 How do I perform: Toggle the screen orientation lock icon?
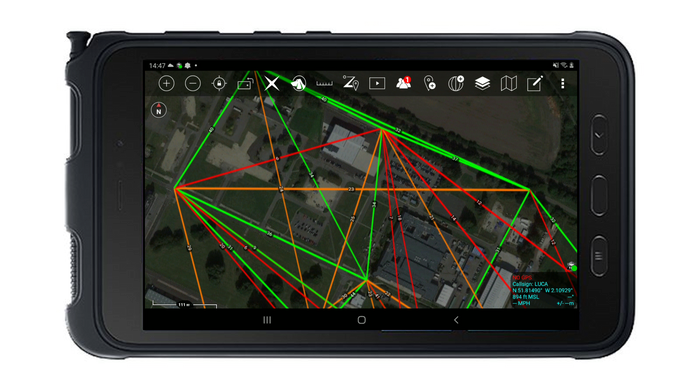[245, 83]
